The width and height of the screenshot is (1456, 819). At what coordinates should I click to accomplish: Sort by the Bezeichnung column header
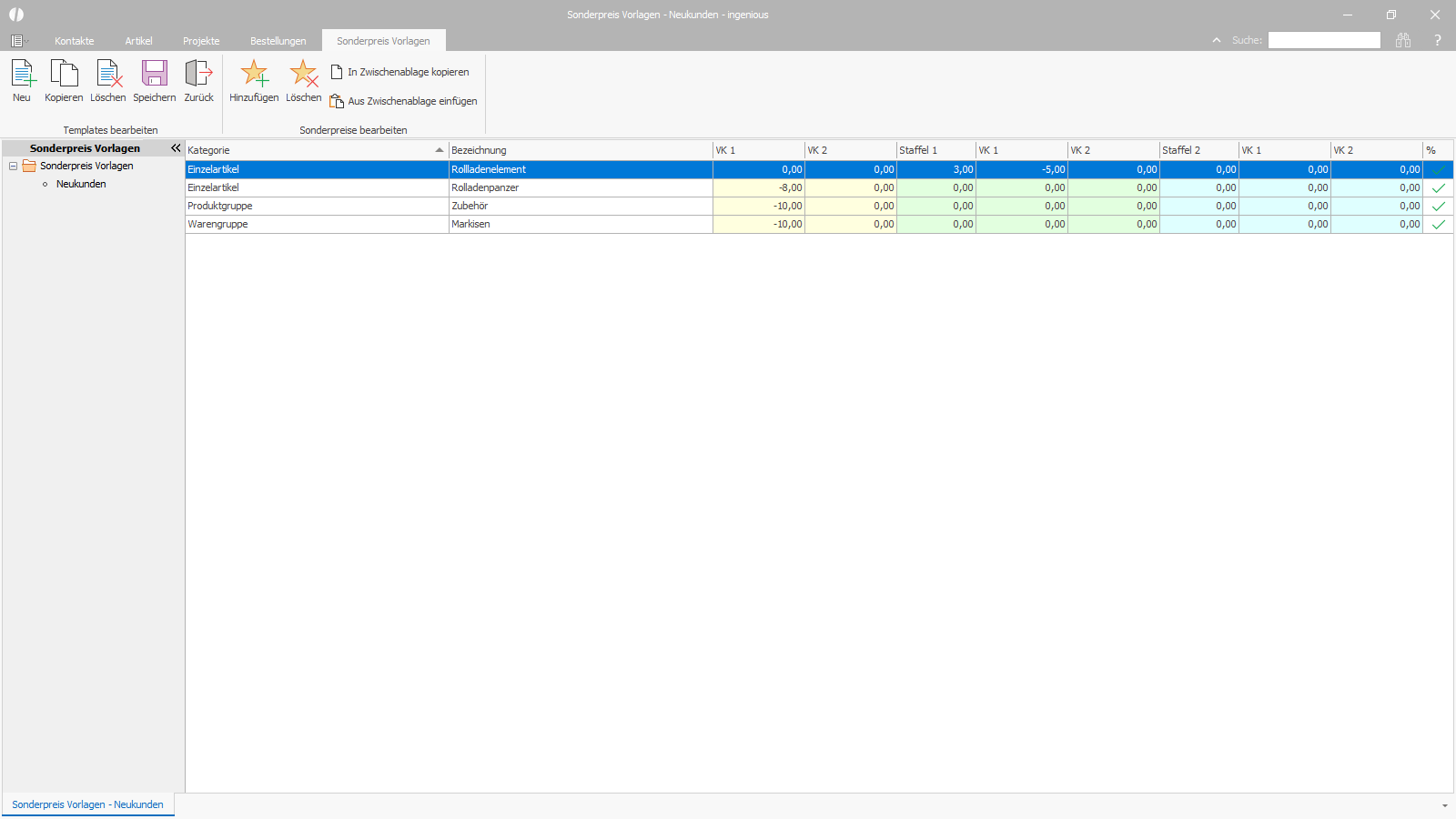click(x=581, y=150)
